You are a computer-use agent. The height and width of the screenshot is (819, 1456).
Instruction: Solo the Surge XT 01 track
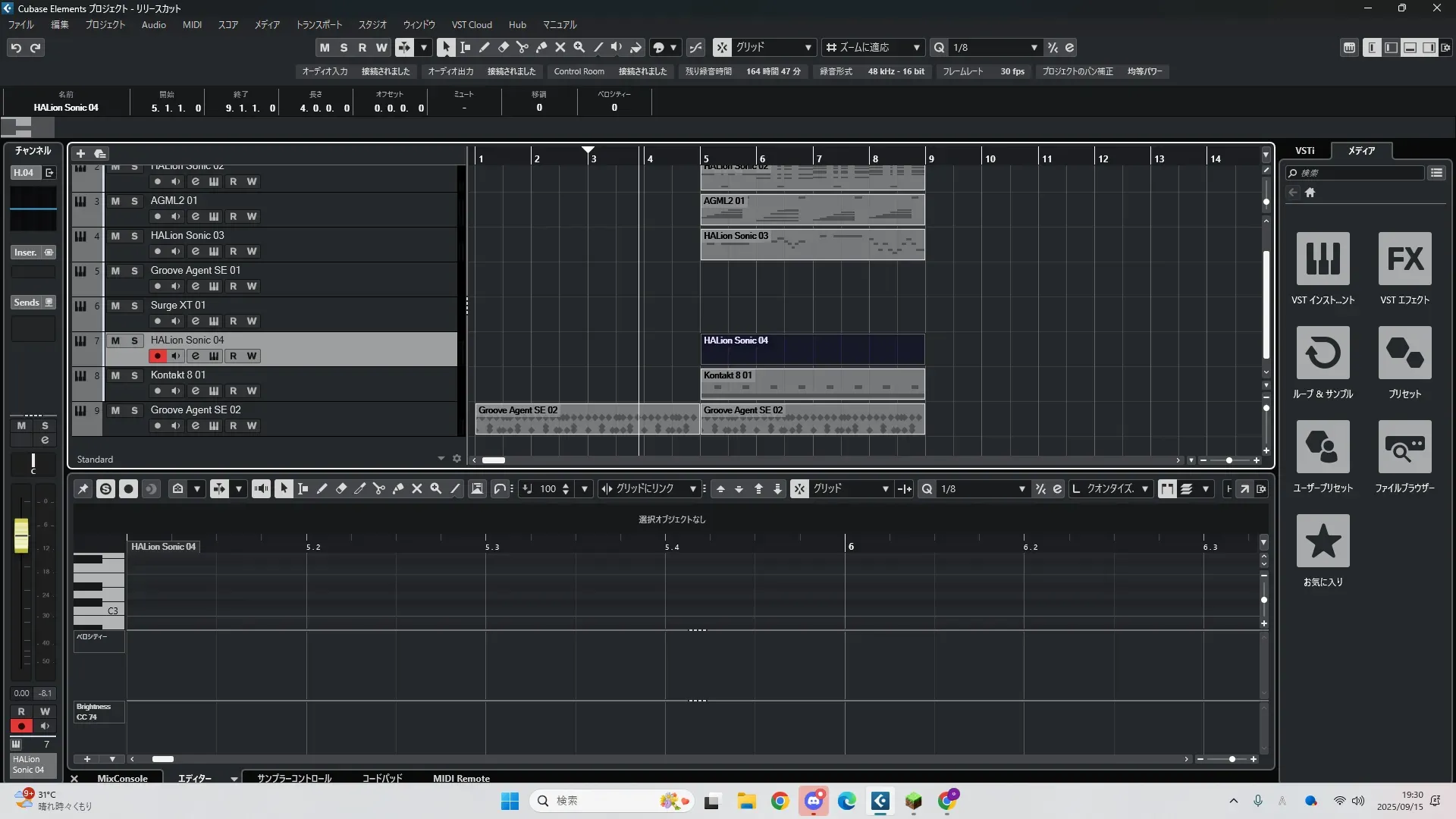tap(134, 306)
